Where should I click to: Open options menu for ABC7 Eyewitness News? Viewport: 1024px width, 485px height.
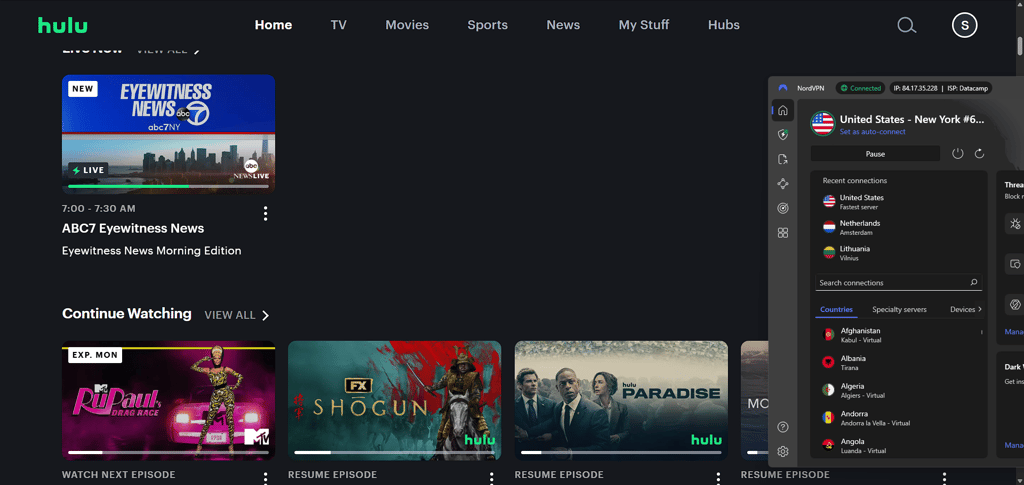[265, 213]
